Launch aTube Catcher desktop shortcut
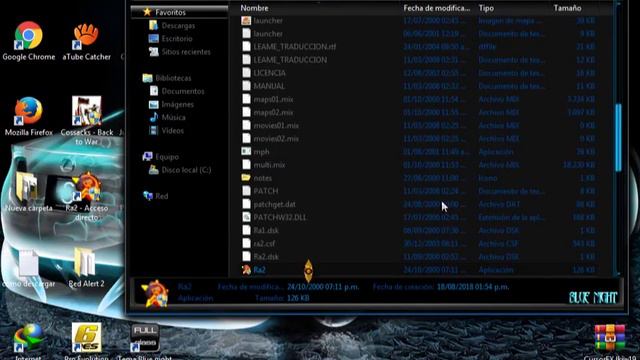 coord(86,41)
